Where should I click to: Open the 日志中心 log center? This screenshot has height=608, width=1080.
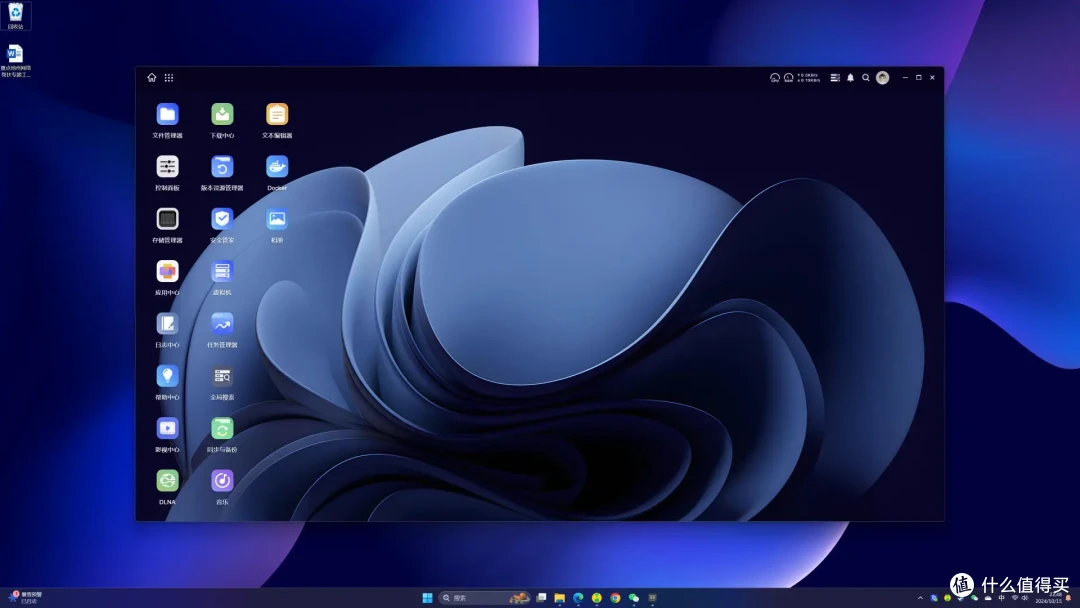(167, 324)
